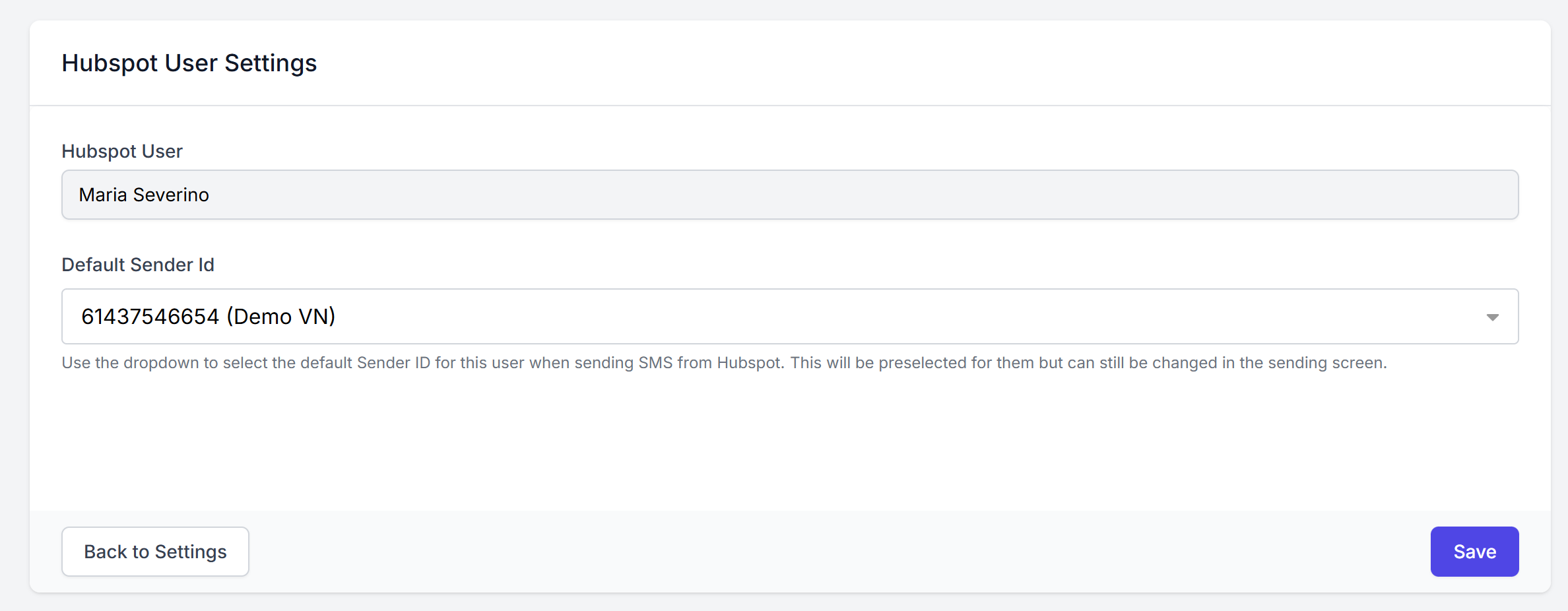Image resolution: width=1568 pixels, height=611 pixels.
Task: Click the Sender ID help text description
Action: [x=724, y=363]
